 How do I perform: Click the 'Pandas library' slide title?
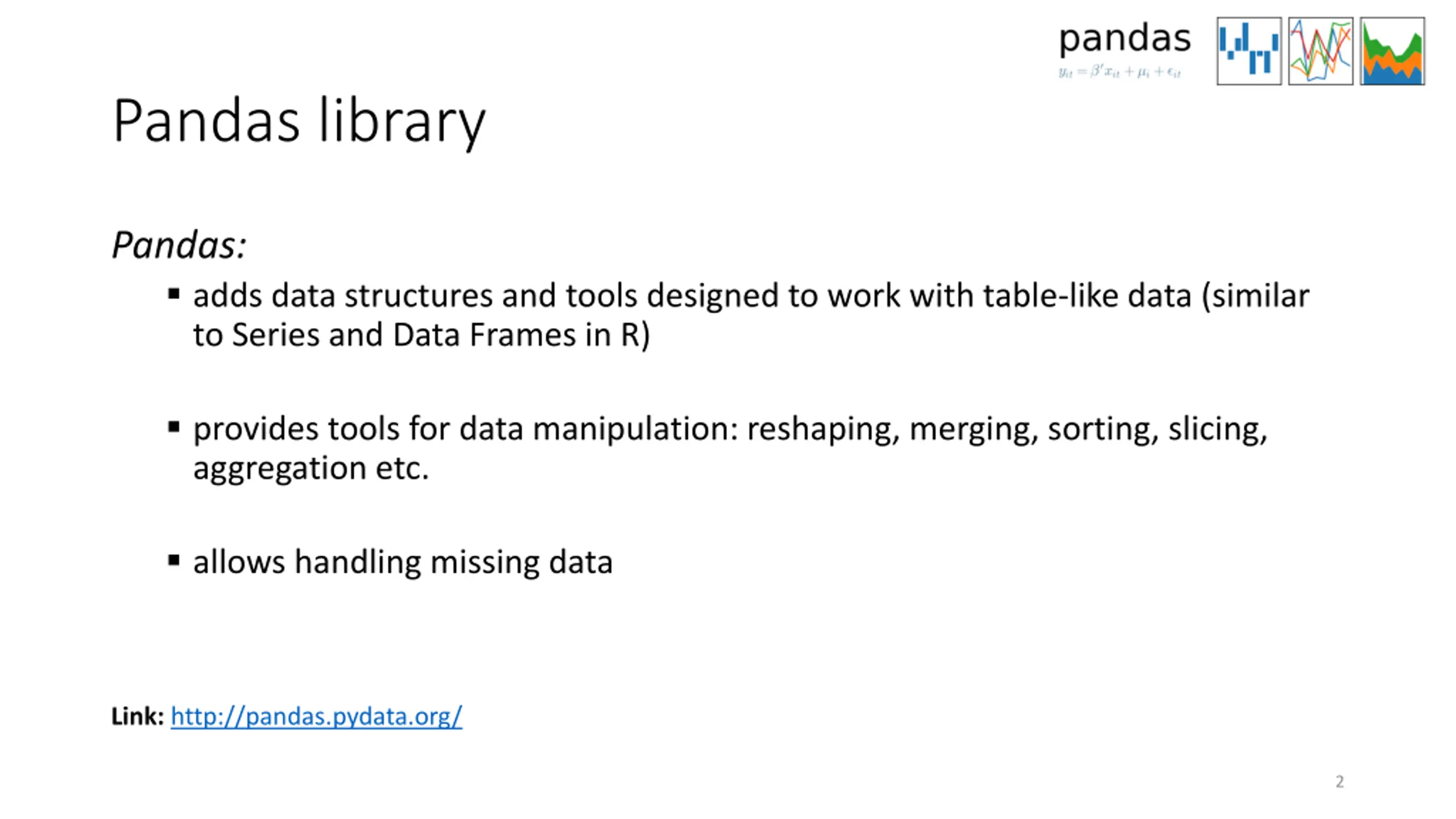coord(299,122)
